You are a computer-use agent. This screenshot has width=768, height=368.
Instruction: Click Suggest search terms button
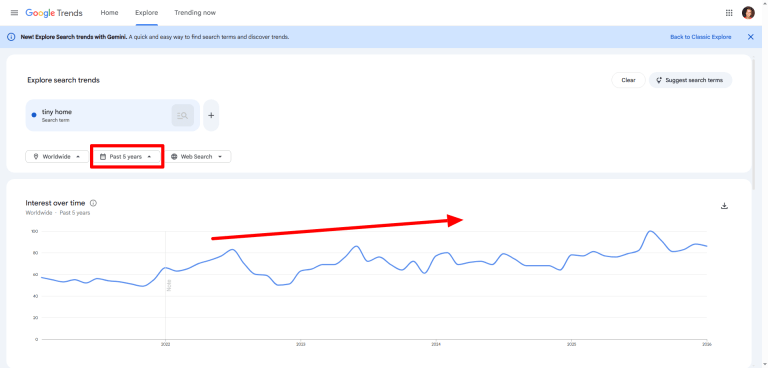click(x=690, y=80)
